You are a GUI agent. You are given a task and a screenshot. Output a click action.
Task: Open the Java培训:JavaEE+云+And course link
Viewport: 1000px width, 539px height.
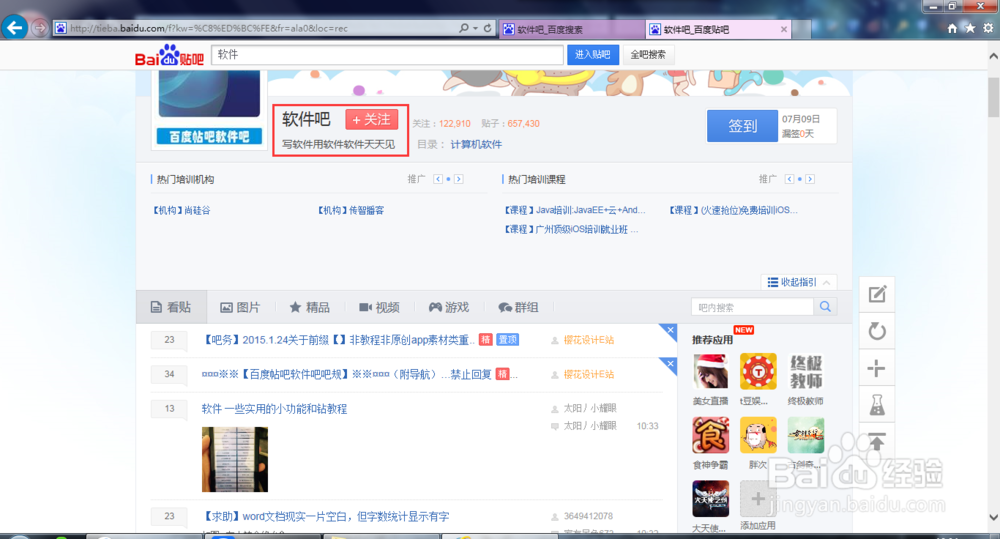[x=574, y=210]
